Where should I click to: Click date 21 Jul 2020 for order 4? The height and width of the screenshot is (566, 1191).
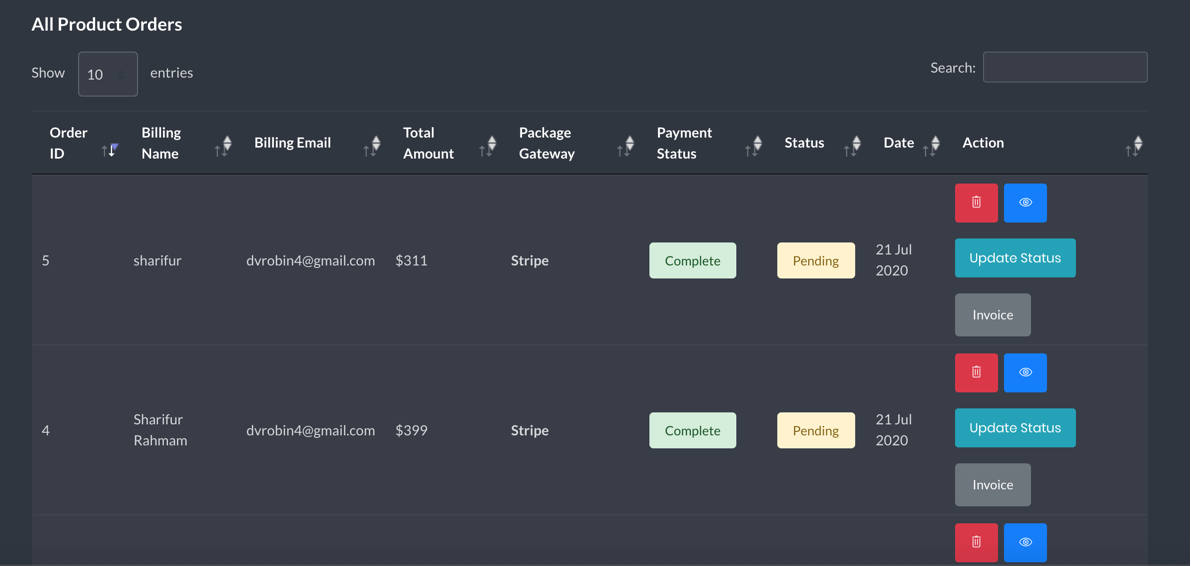(893, 429)
